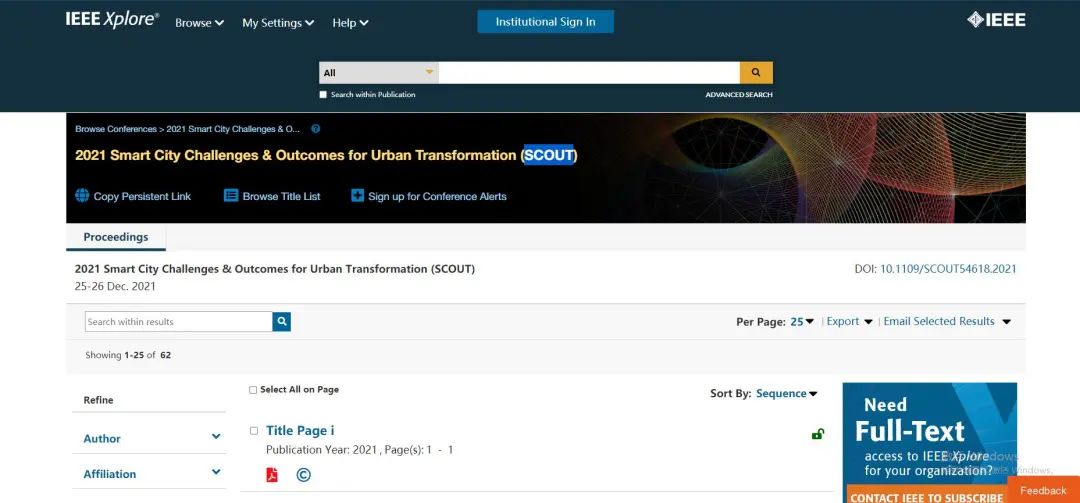1080x503 pixels.
Task: Click the yellow magnifier search button
Action: tap(756, 72)
